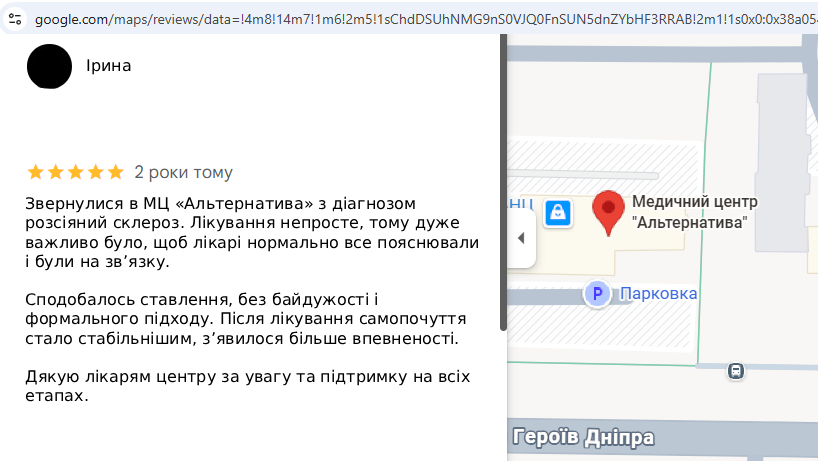Open site information icon in address bar
The height and width of the screenshot is (461, 818).
15,19
